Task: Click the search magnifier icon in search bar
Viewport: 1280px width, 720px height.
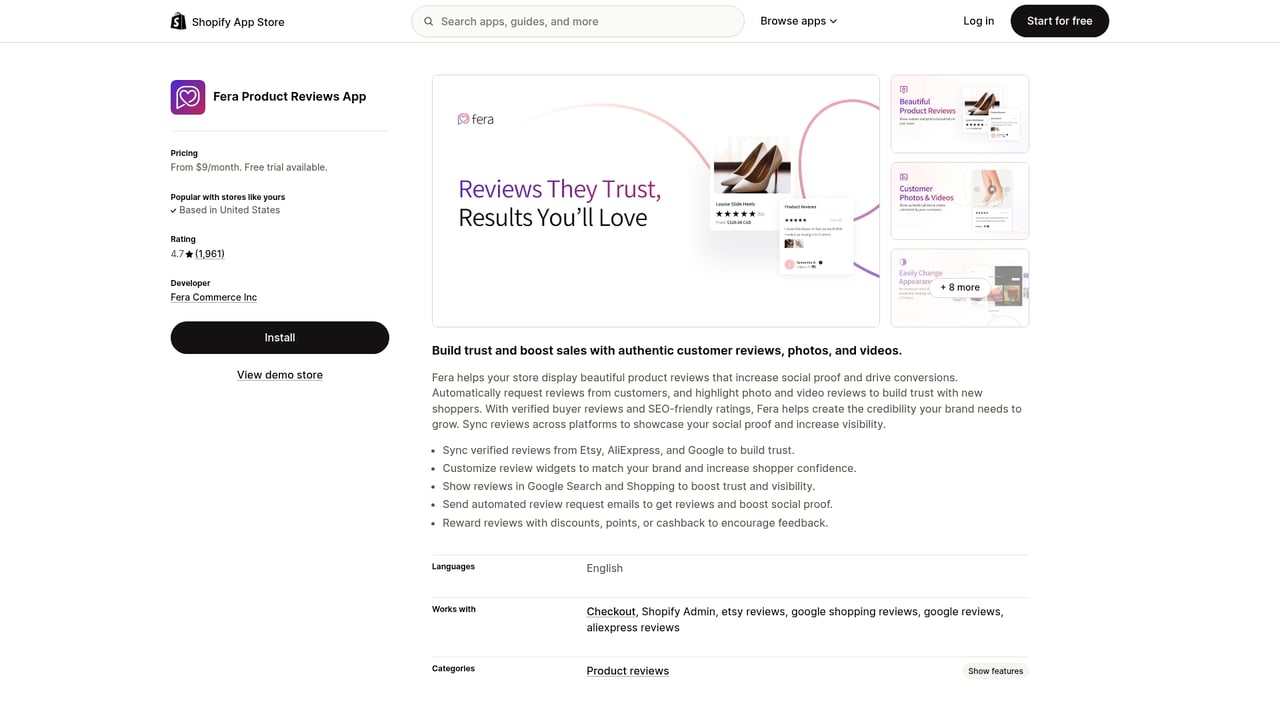Action: pos(428,20)
